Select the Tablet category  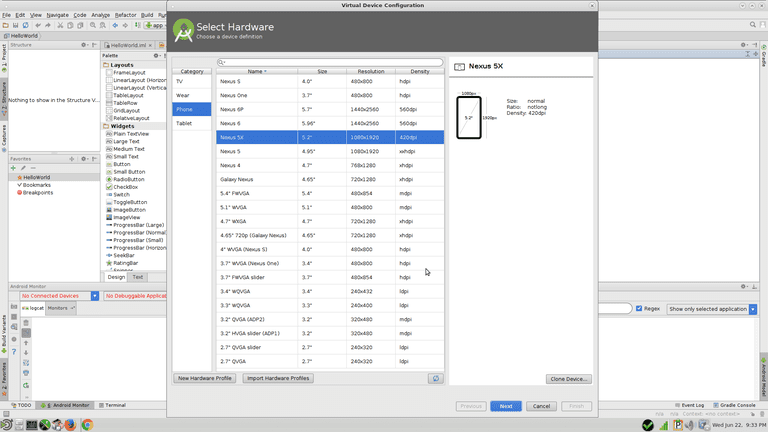pos(192,123)
